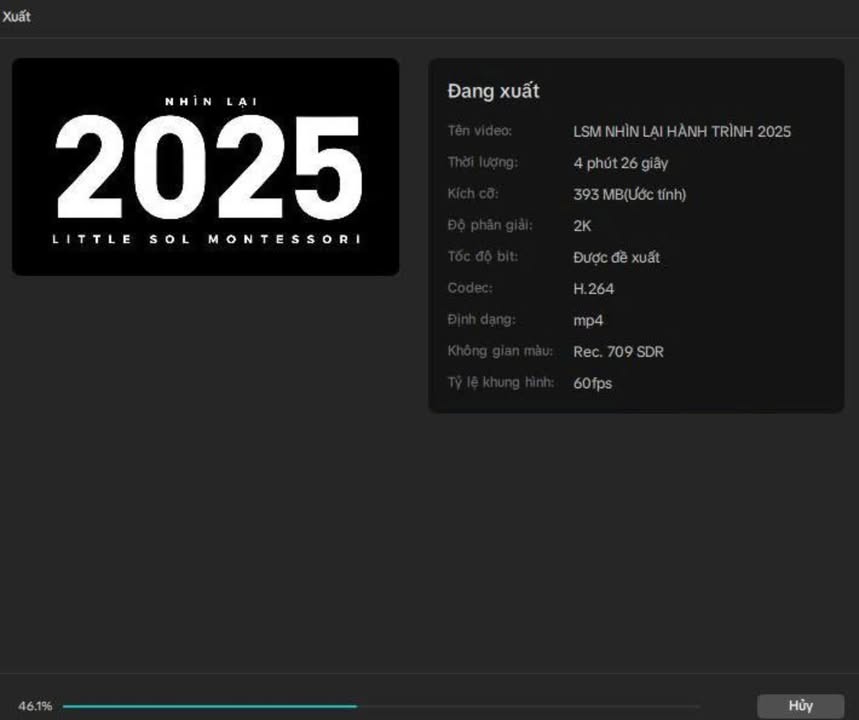Screen dimensions: 859x720
Task: Click the Đang xuất heading
Action: [493, 91]
